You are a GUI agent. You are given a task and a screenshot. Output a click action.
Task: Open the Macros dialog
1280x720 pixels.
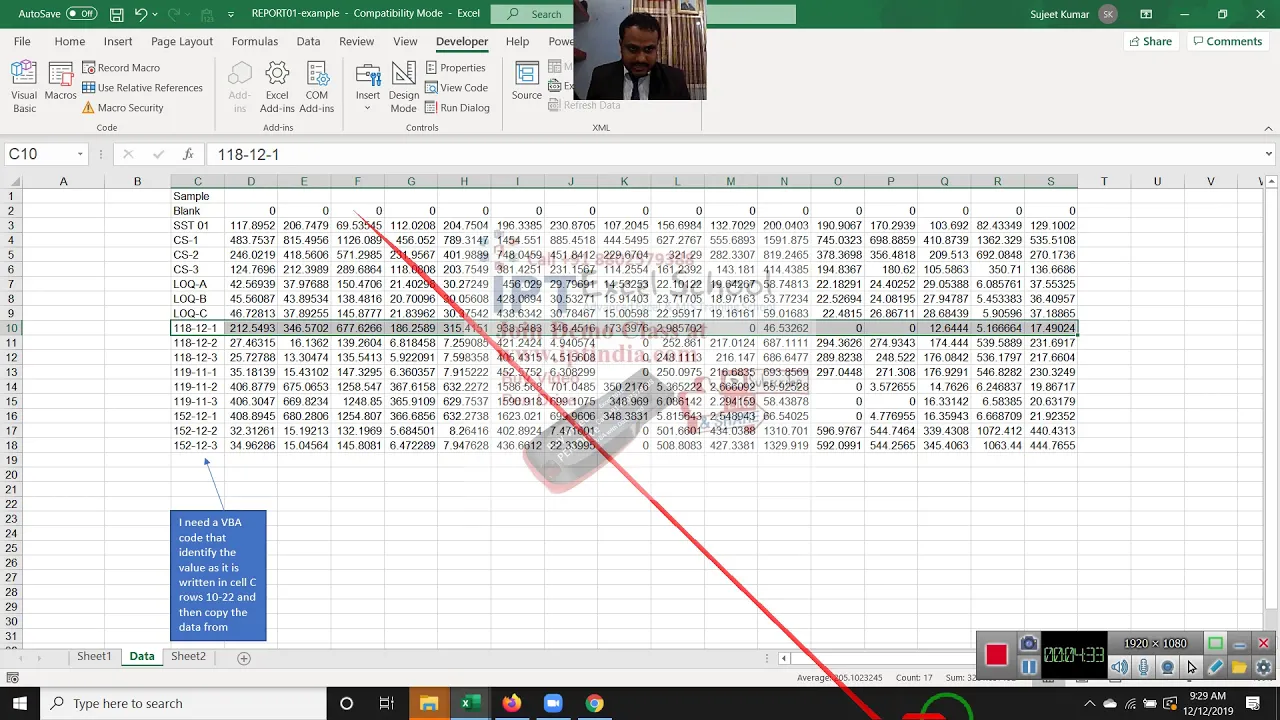[60, 82]
